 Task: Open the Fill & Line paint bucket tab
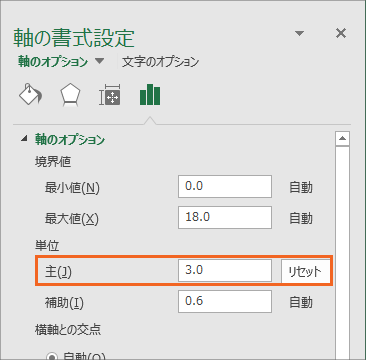coord(30,95)
